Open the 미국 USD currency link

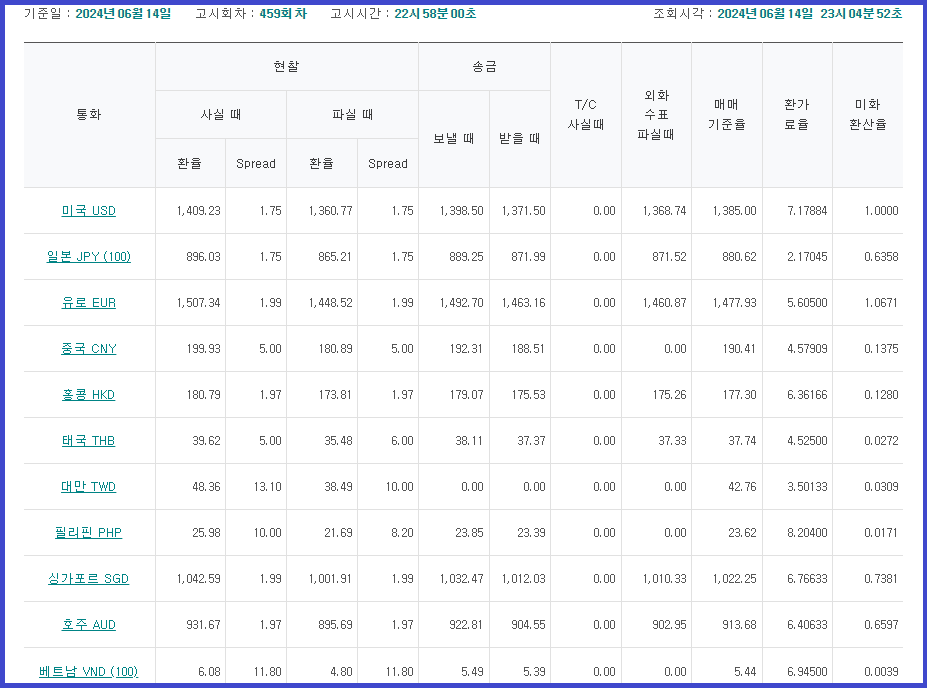tap(89, 210)
